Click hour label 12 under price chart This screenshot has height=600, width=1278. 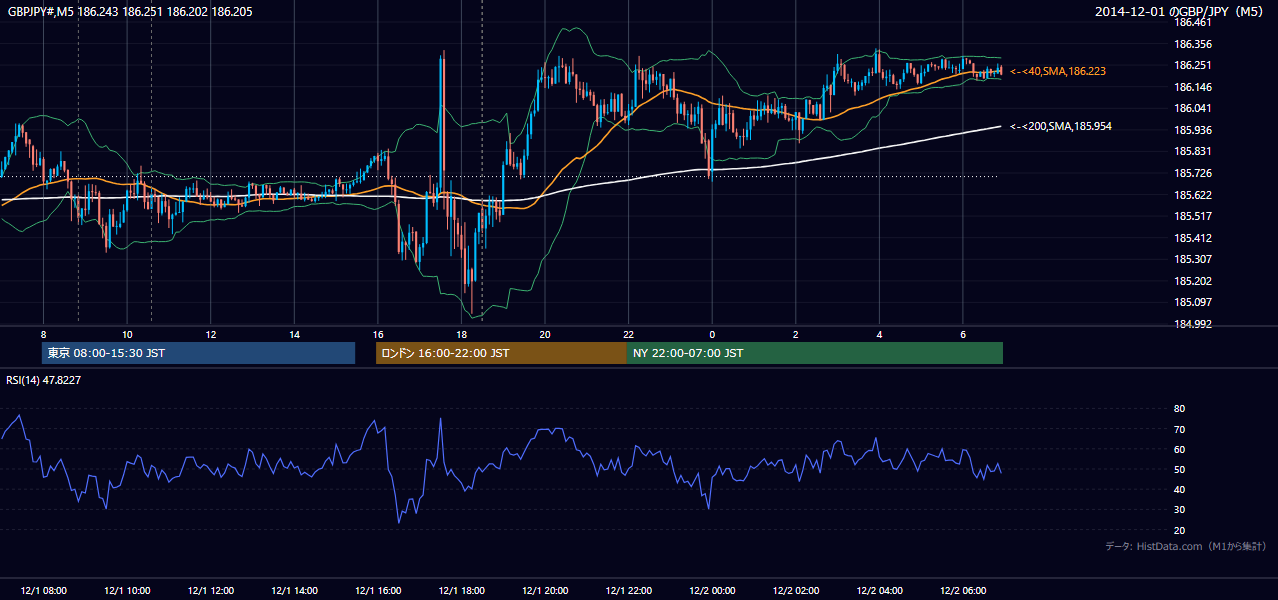[x=211, y=334]
